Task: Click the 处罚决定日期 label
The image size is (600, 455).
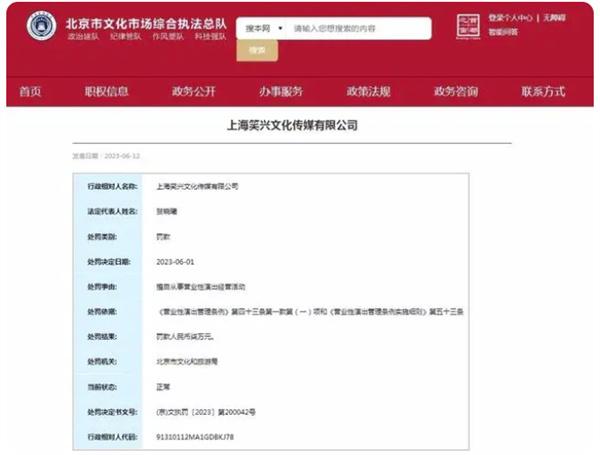Action: [x=109, y=262]
